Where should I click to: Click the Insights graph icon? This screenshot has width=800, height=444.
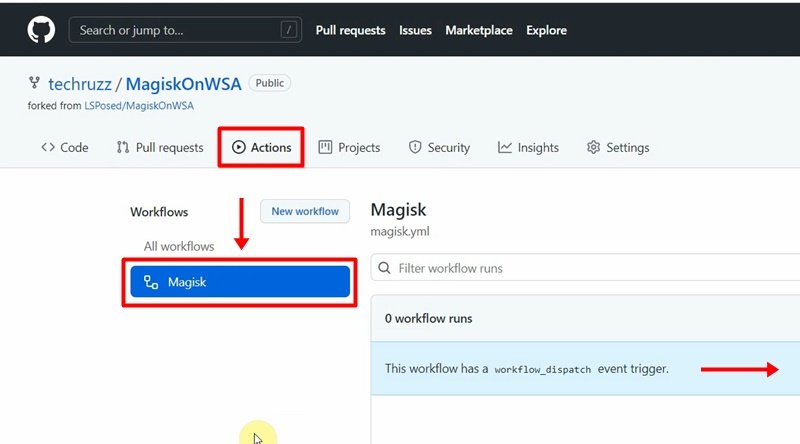505,147
